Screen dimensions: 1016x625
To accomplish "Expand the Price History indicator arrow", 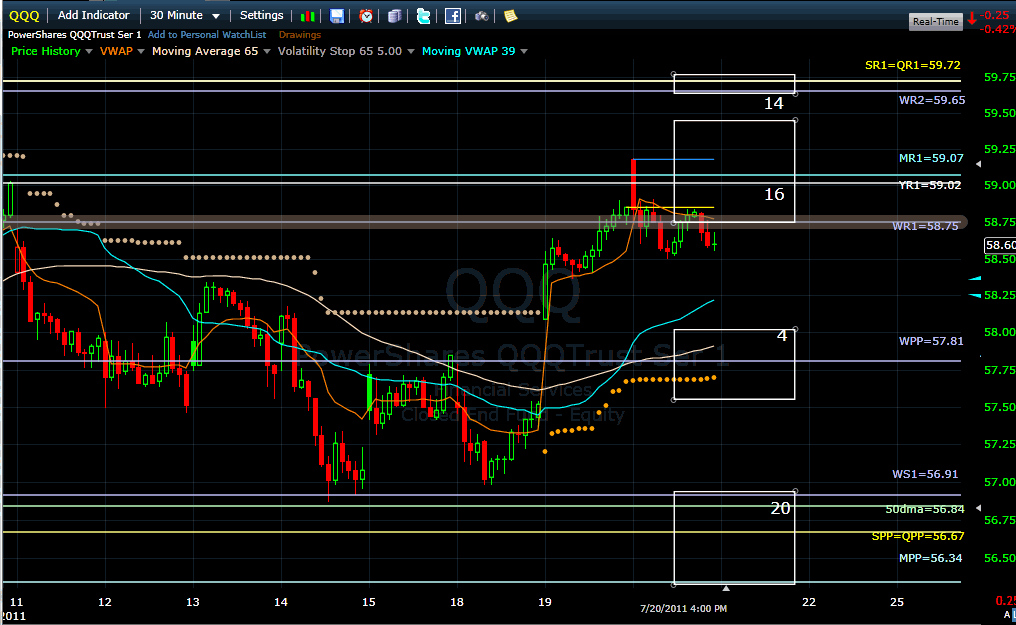I will [x=89, y=51].
